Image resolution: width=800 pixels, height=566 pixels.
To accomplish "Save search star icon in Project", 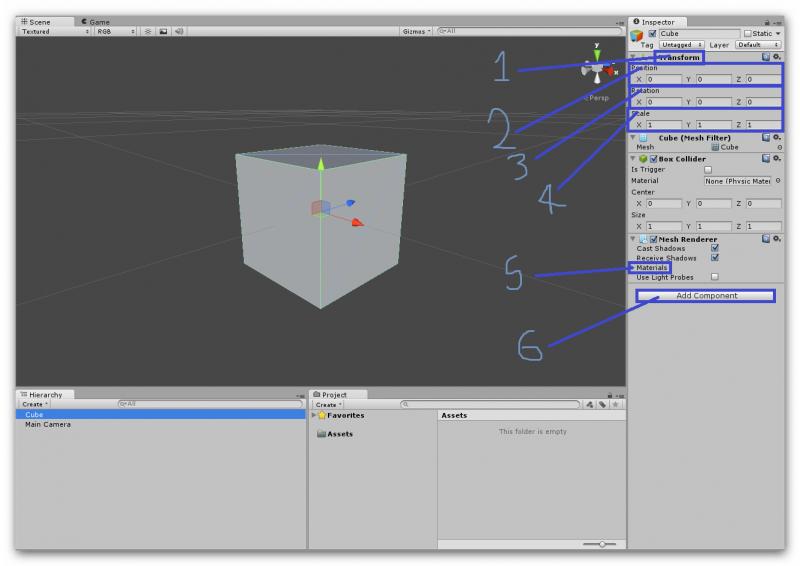I will (616, 405).
